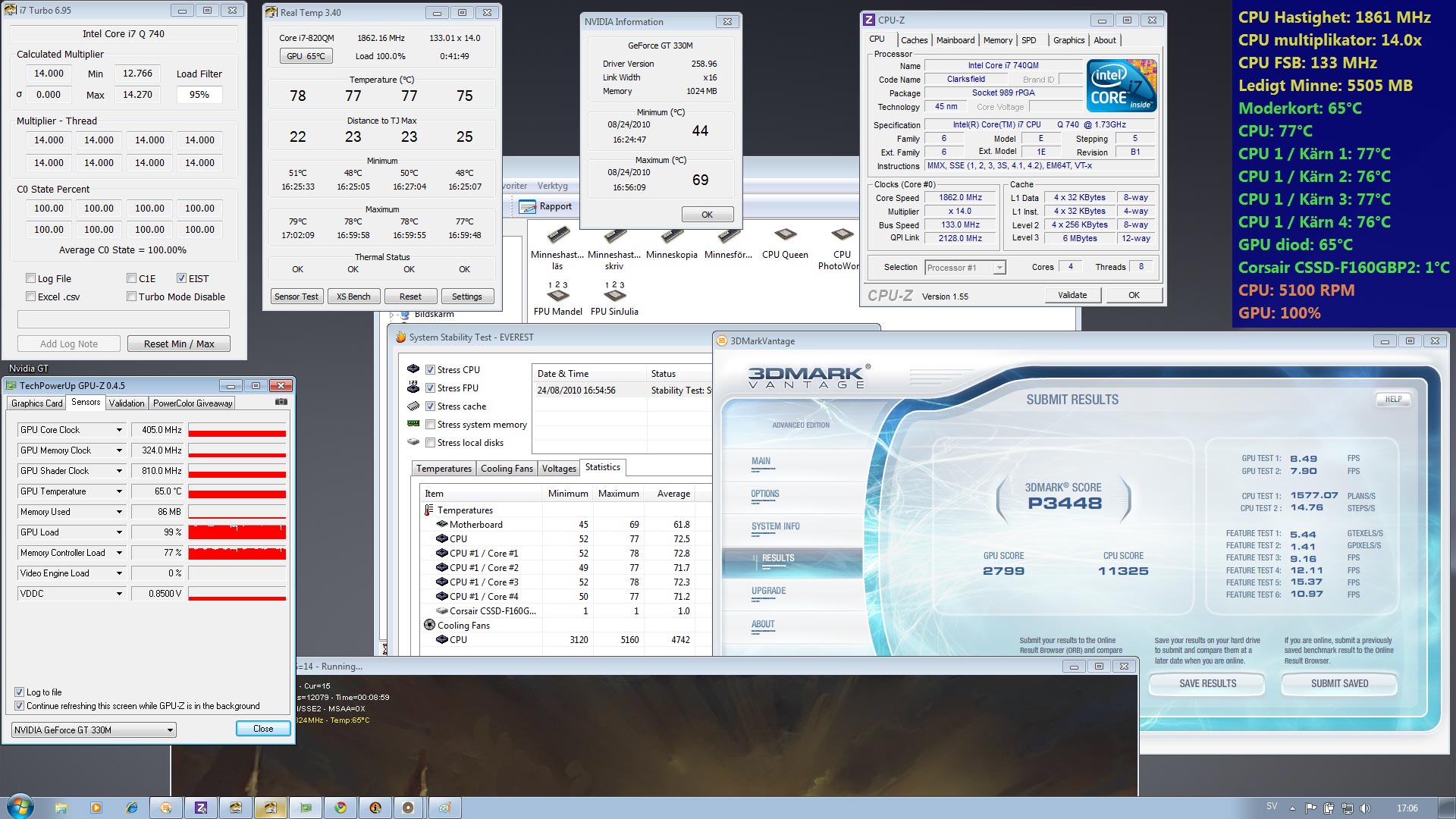Click Validate button in CPU-Z
The image size is (1456, 819).
1072,295
